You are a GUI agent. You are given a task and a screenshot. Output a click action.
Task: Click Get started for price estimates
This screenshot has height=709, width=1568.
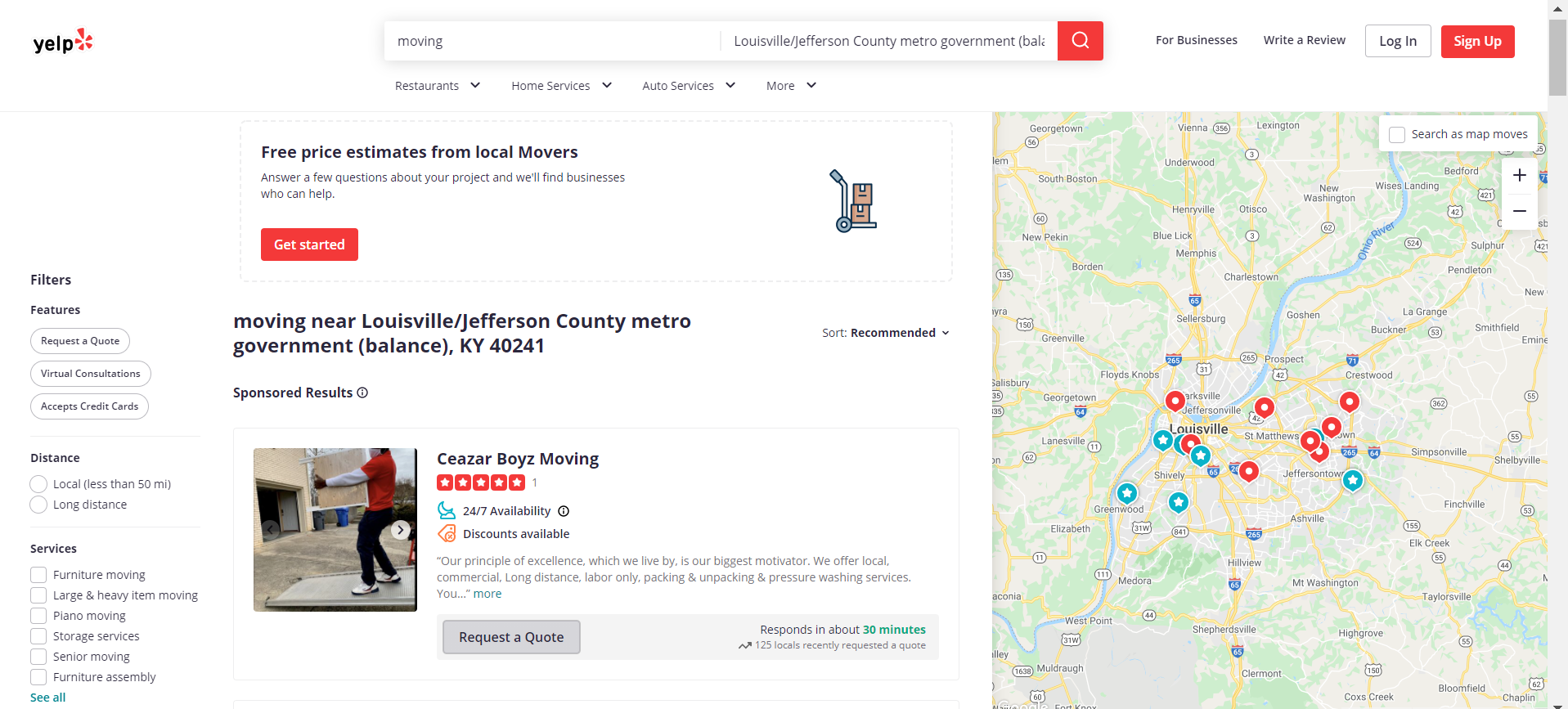[x=309, y=245]
